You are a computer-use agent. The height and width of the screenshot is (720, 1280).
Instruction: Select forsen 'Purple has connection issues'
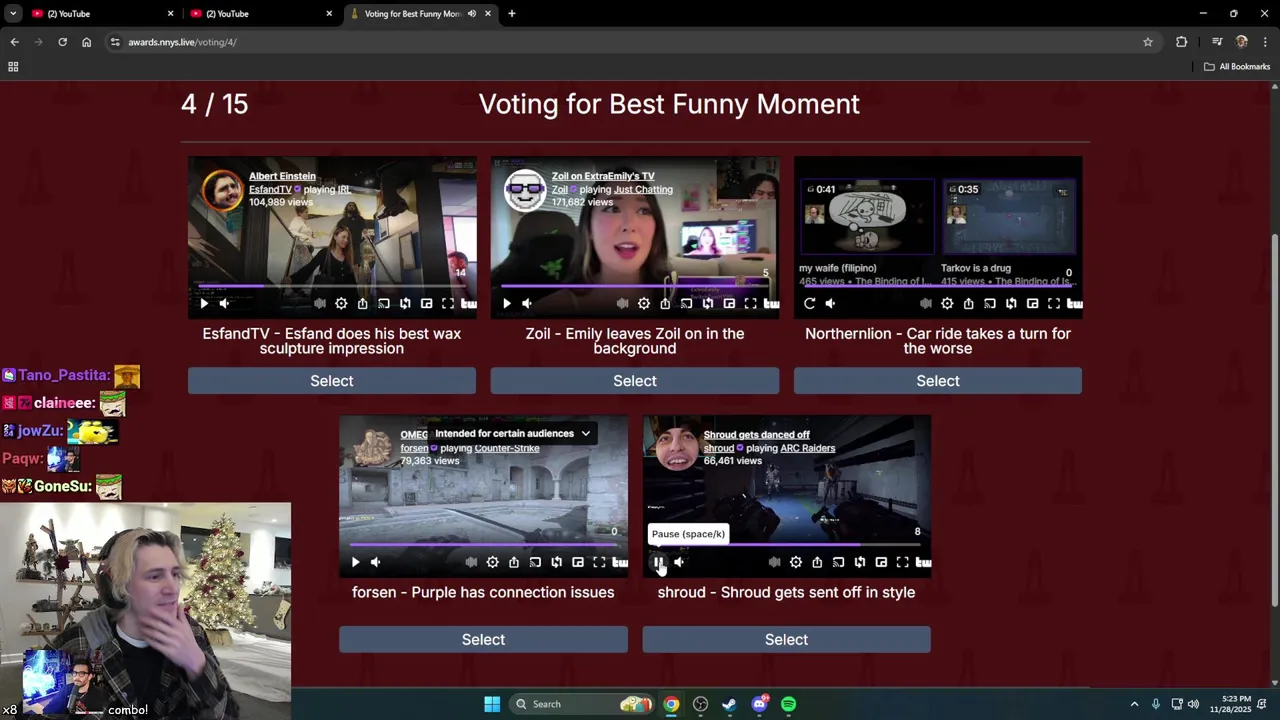click(483, 640)
